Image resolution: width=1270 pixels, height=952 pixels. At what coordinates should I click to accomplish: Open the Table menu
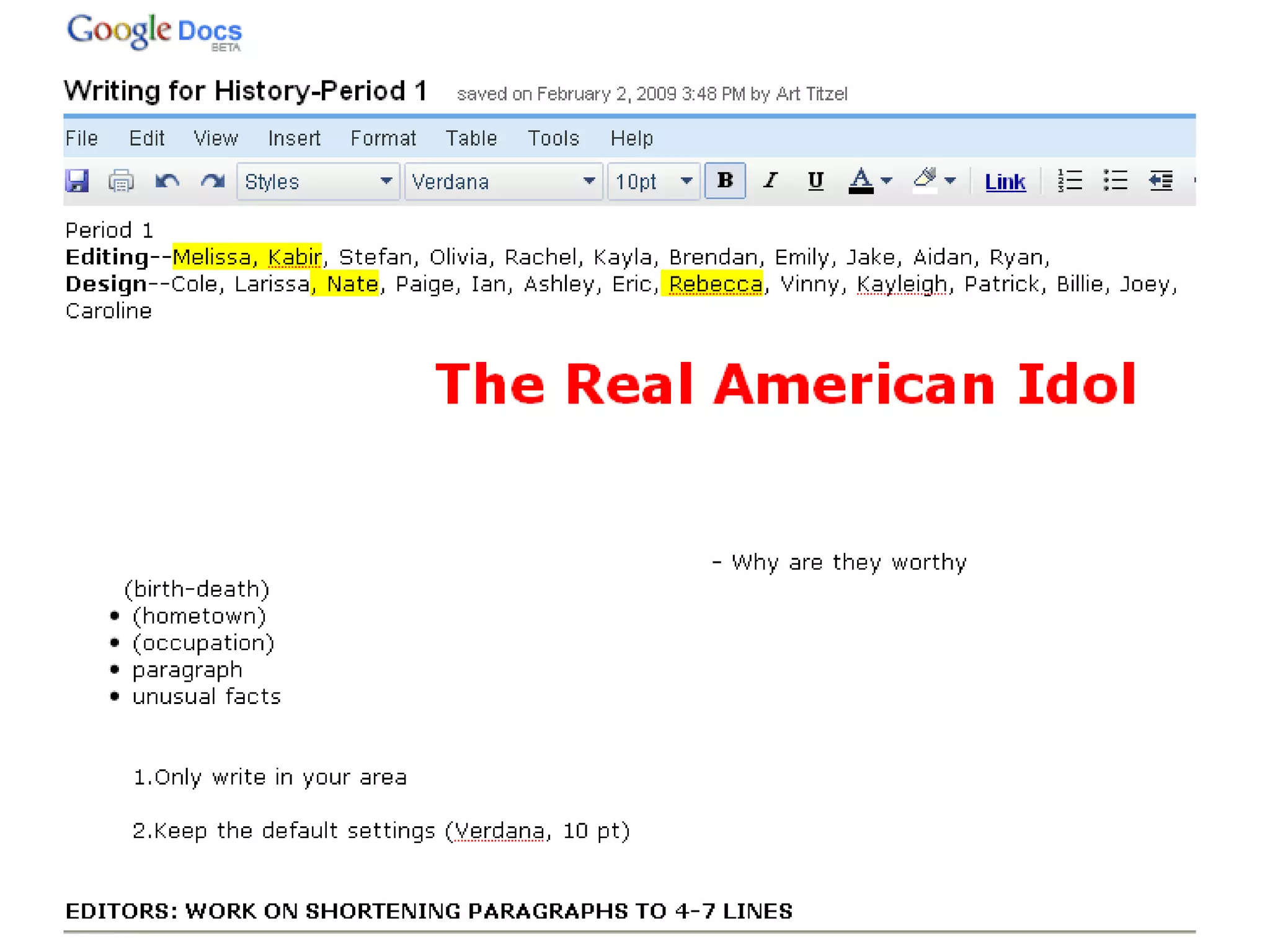[471, 138]
